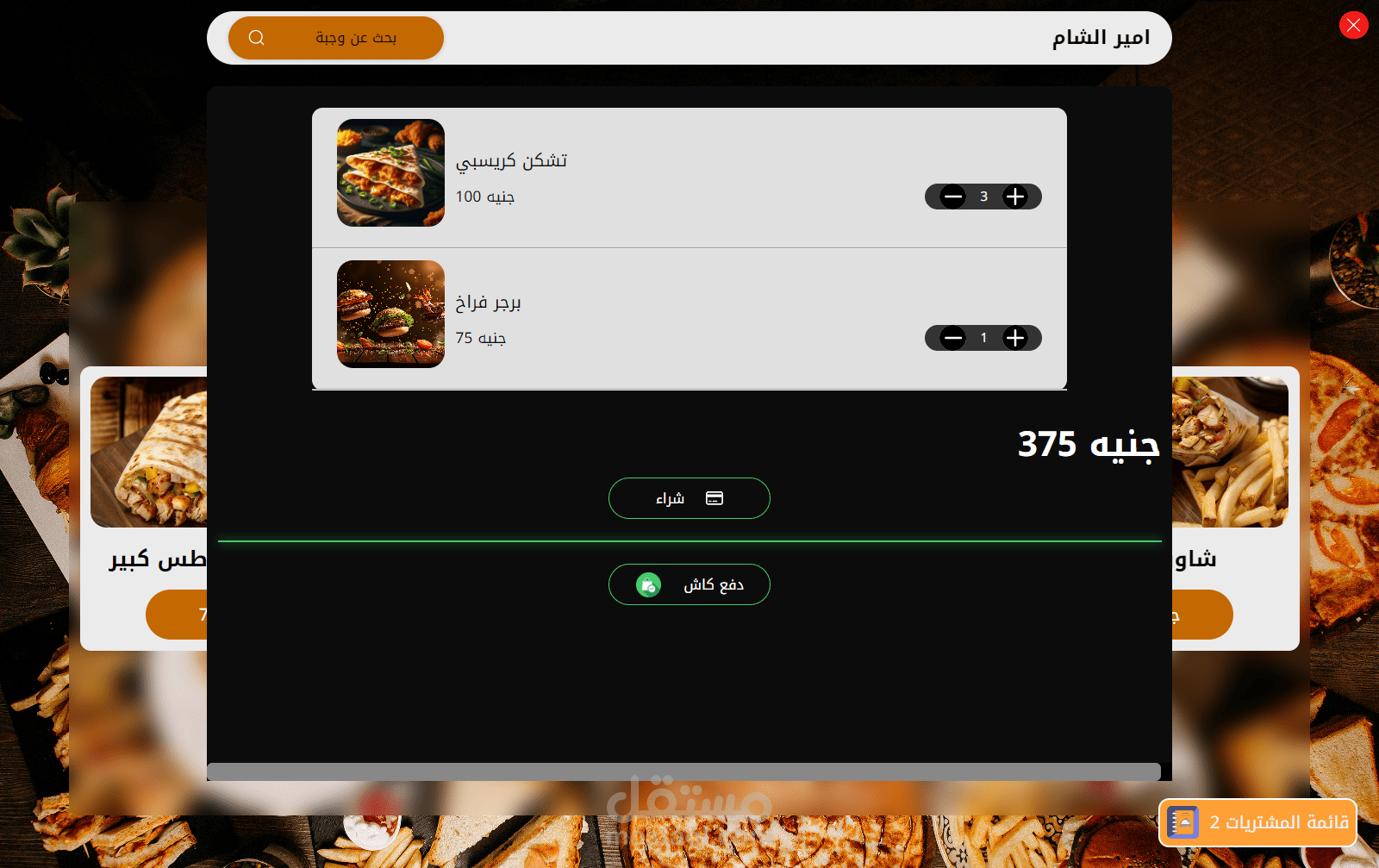
Task: Increase the برجر فراخ quantity with plus
Action: 1015,338
